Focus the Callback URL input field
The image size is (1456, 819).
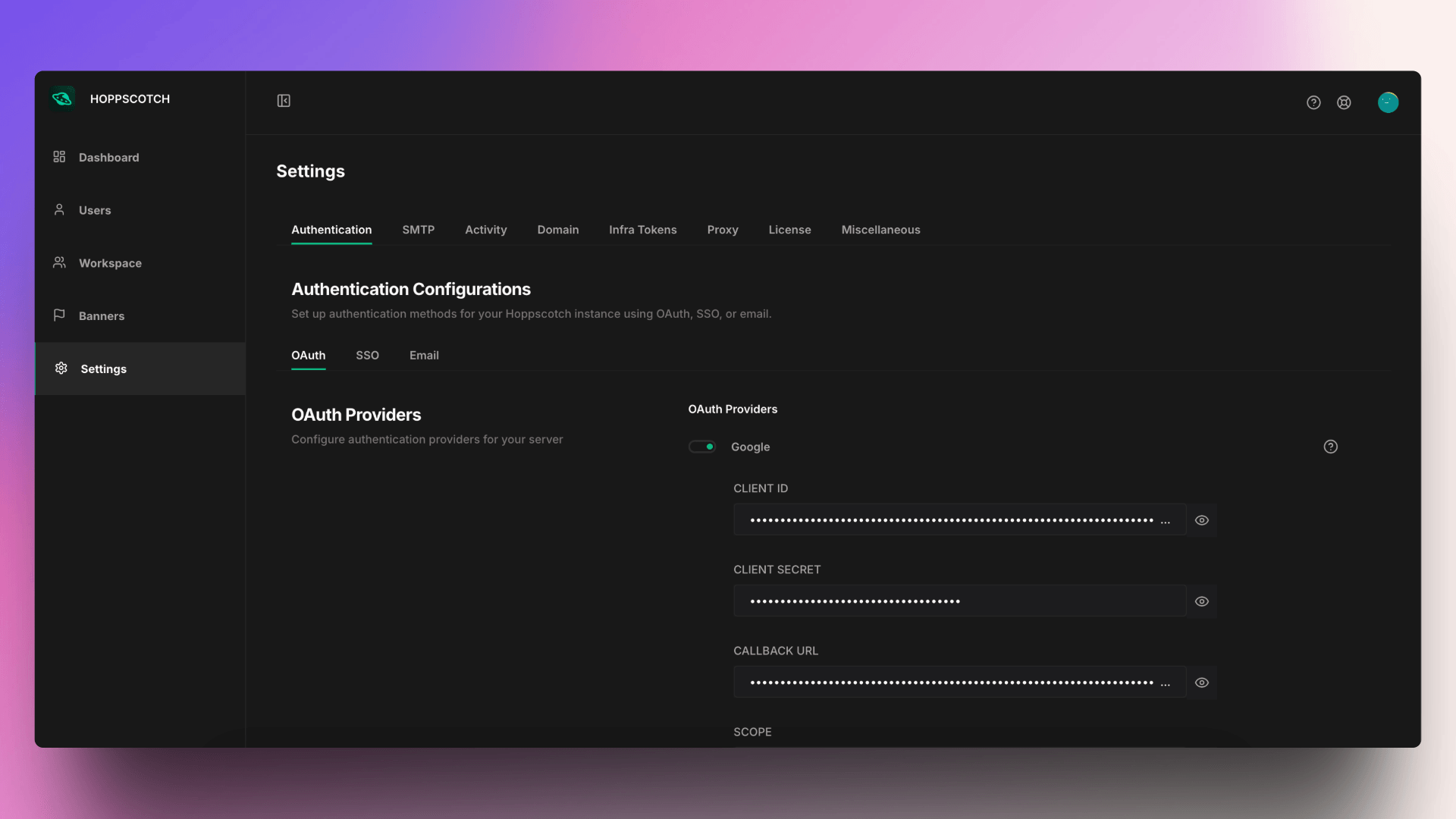959,682
